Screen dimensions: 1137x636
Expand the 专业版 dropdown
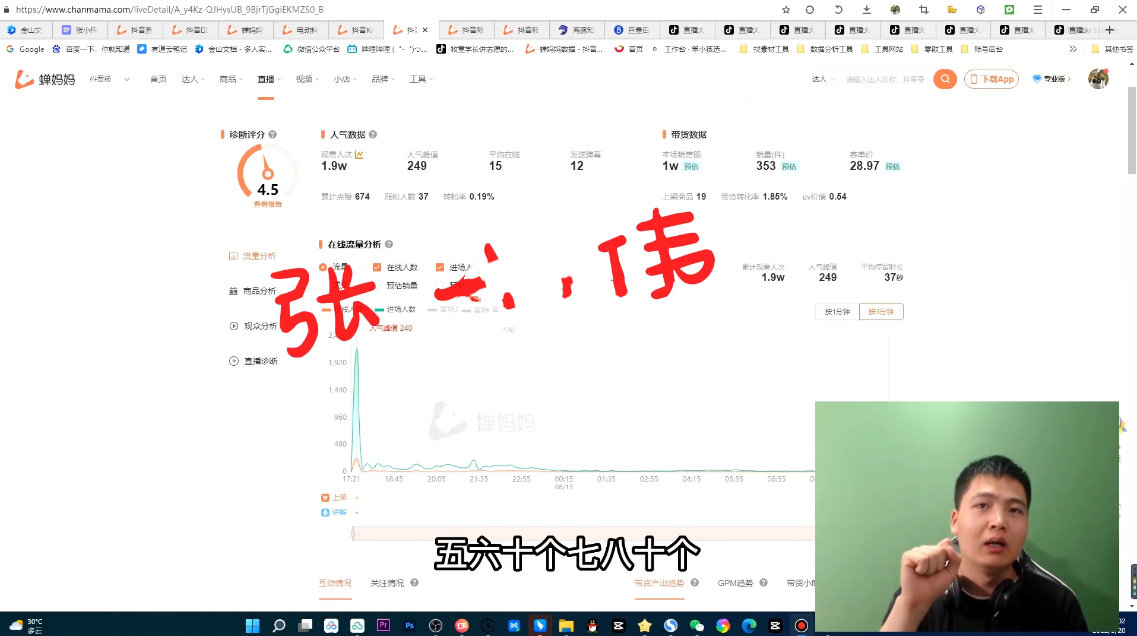(1055, 79)
